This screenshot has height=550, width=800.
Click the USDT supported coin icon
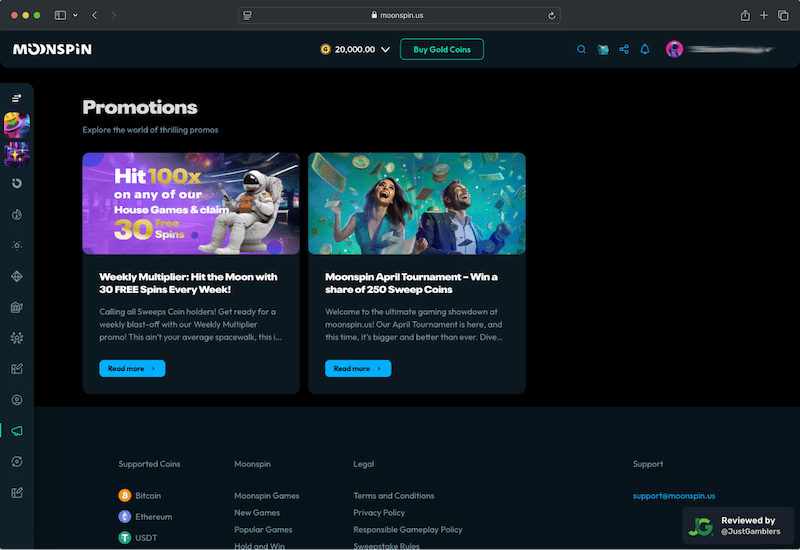(124, 537)
